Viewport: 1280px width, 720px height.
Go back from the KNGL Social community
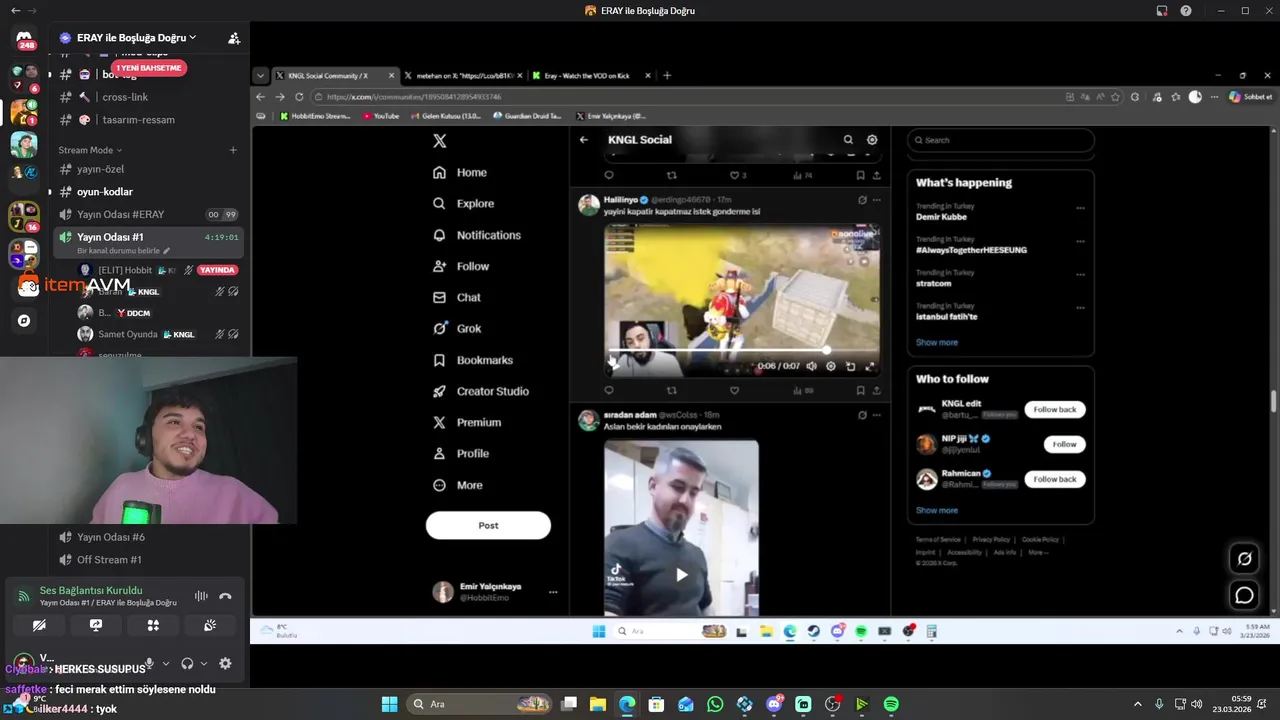coord(584,140)
